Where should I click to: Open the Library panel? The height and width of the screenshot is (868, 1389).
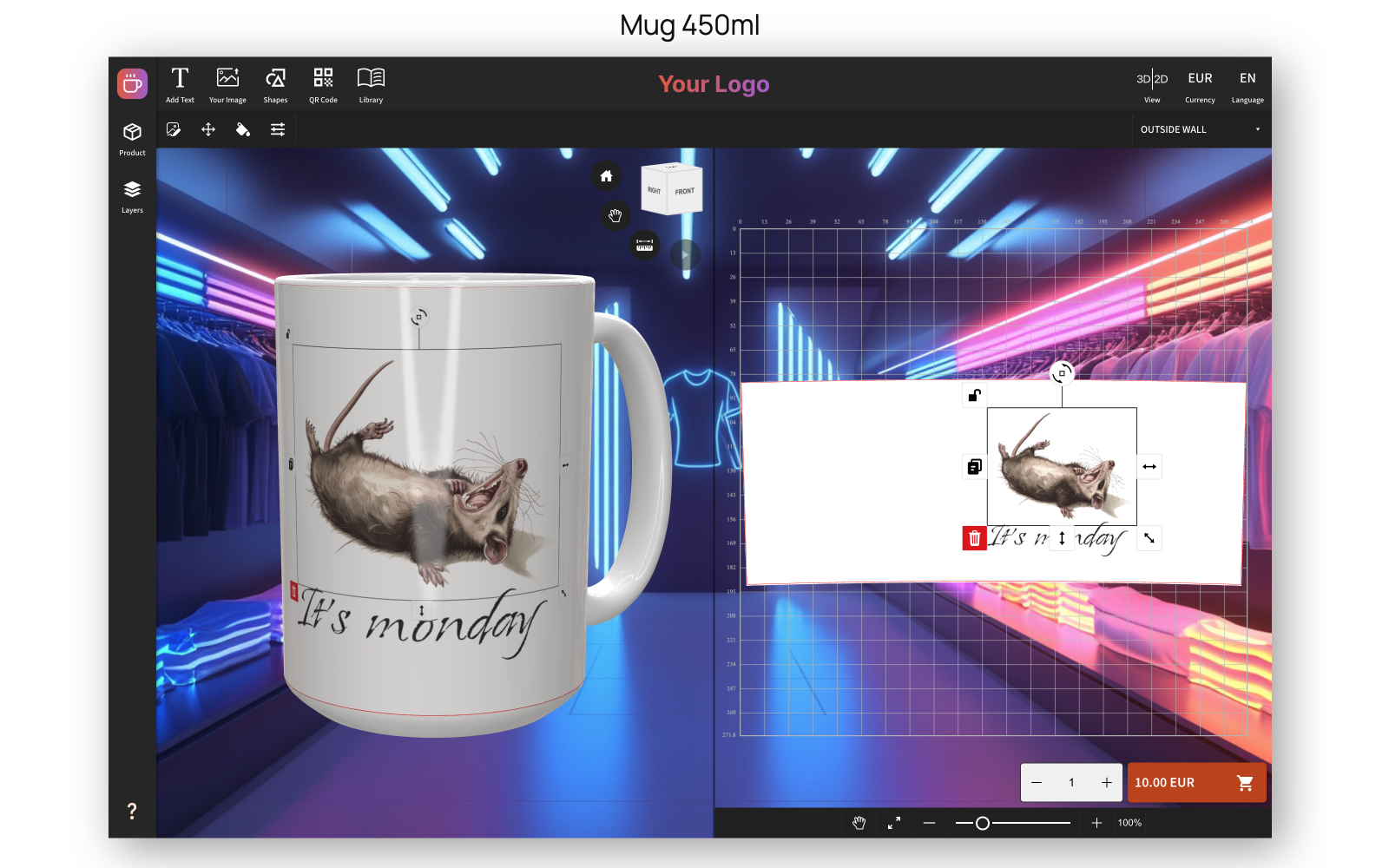point(371,85)
